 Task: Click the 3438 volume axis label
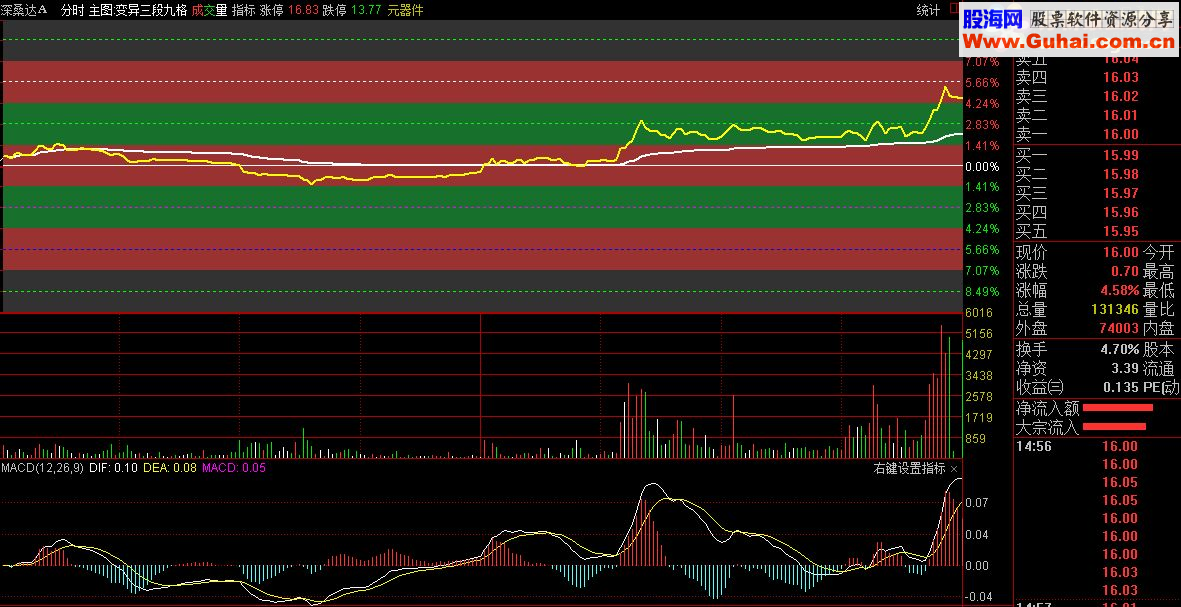[978, 375]
